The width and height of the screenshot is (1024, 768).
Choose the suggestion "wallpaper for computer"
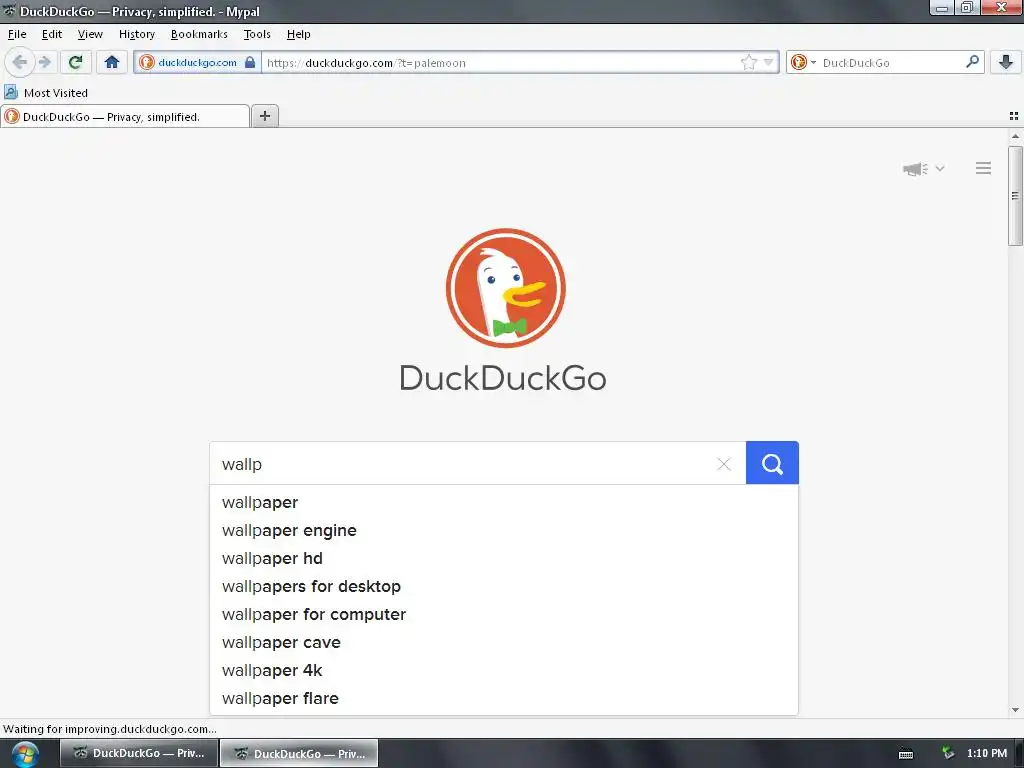click(504, 615)
